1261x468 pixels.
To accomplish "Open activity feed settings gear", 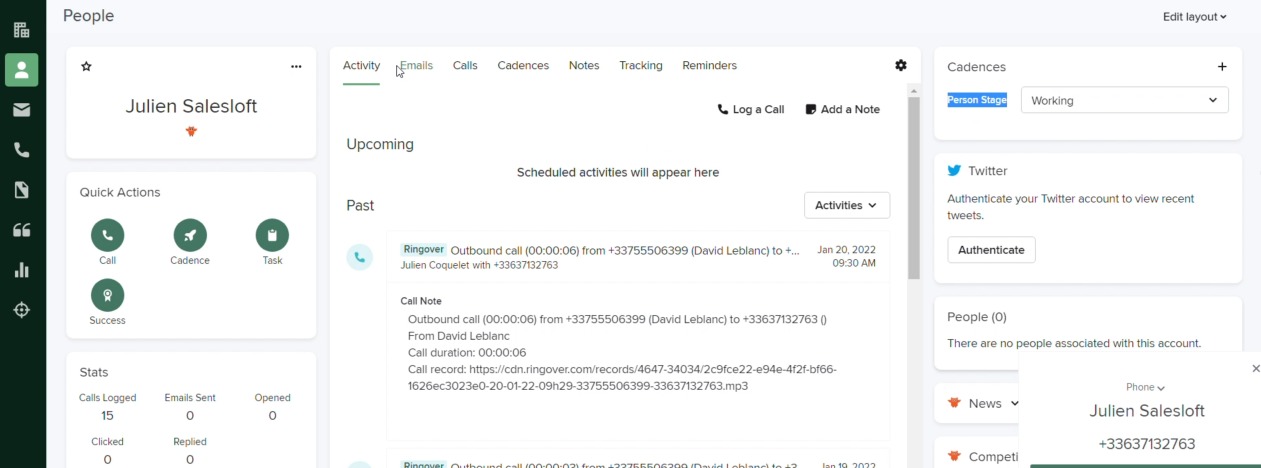I will point(901,65).
